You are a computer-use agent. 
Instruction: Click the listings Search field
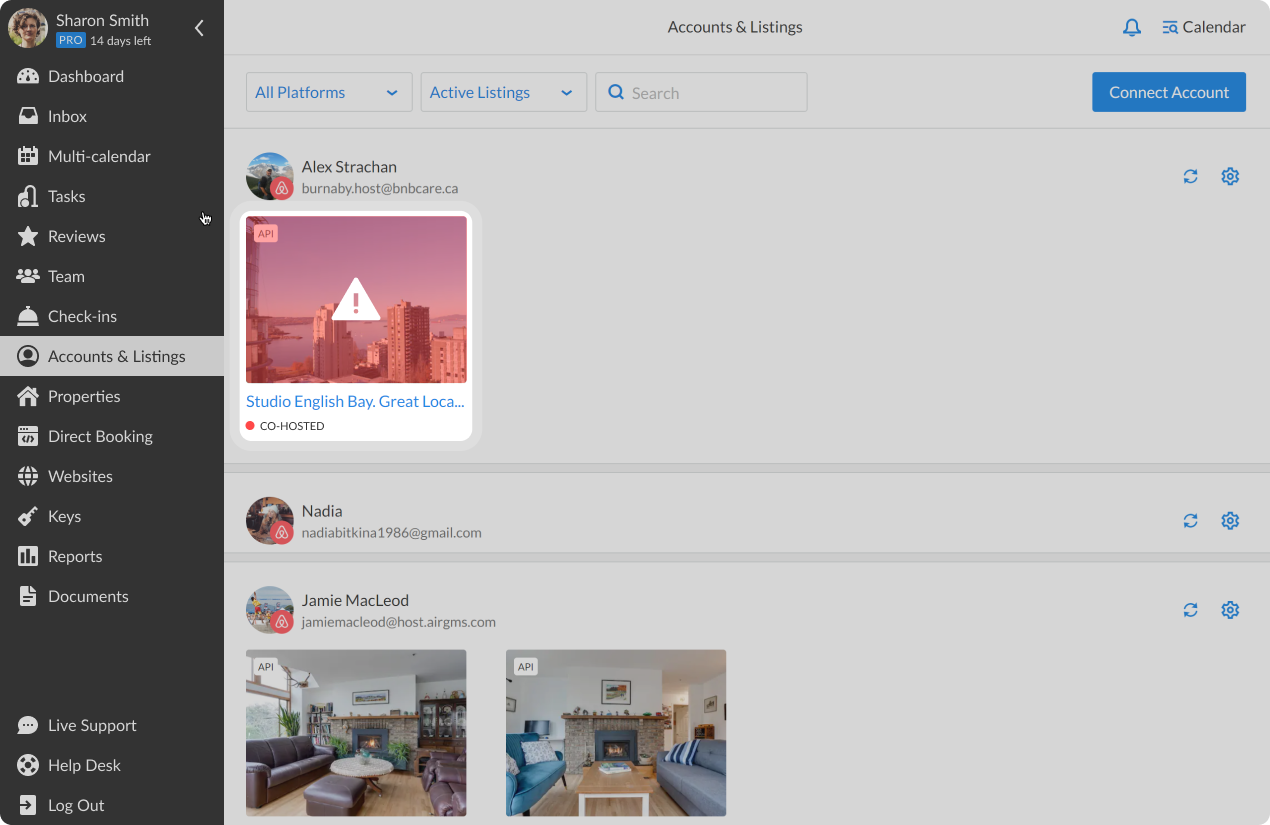[701, 92]
